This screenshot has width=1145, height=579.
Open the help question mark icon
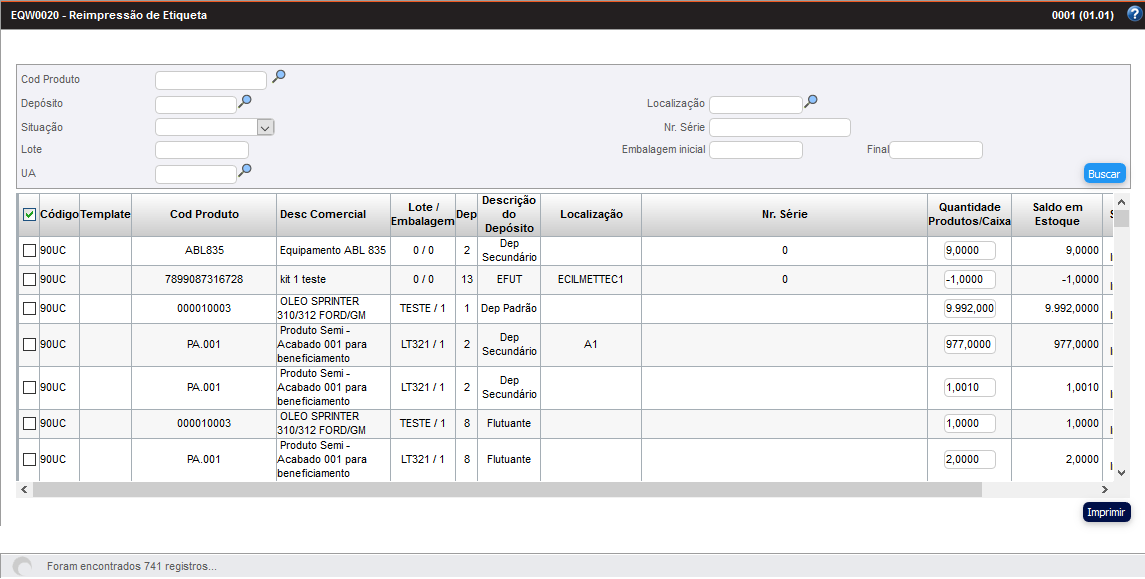pyautogui.click(x=1133, y=14)
